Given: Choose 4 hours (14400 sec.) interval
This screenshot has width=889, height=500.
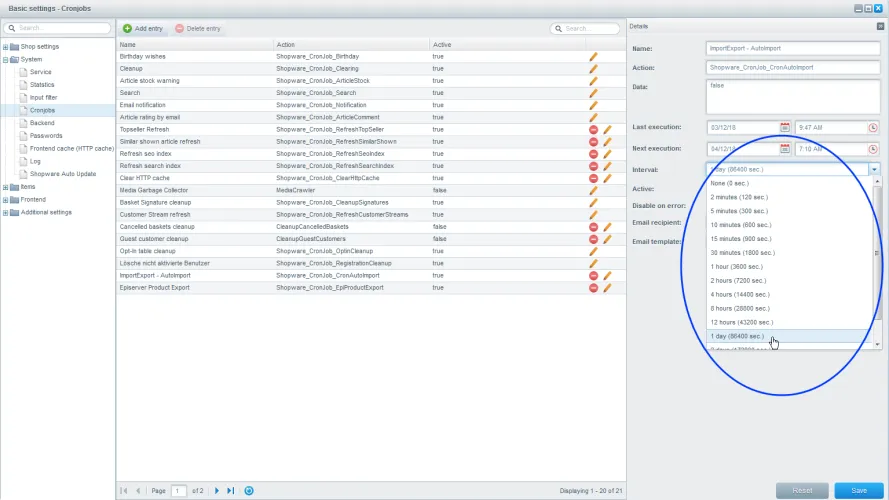Looking at the screenshot, I should pyautogui.click(x=788, y=294).
